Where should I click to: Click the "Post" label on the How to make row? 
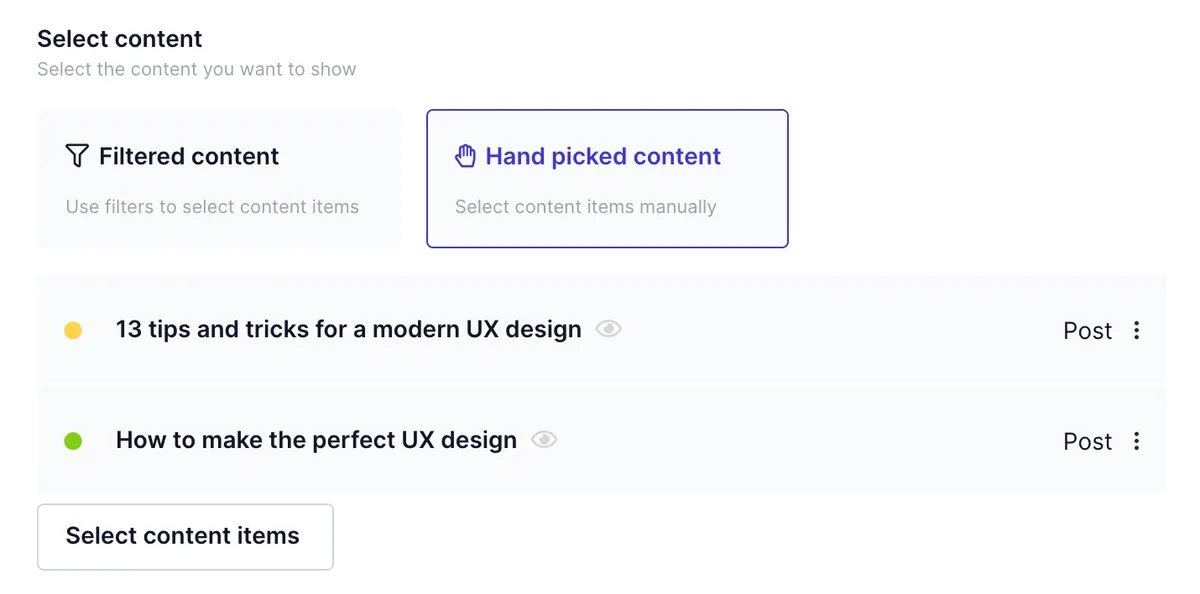1087,442
